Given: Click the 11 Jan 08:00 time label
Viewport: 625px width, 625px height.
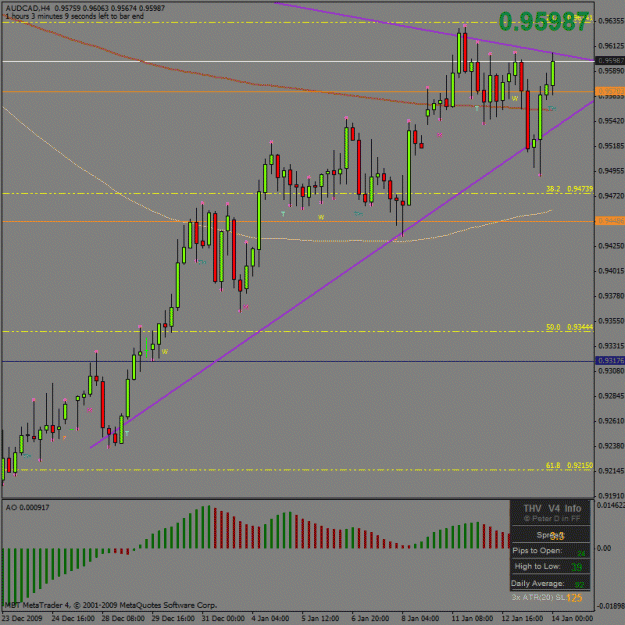Looking at the screenshot, I should (x=473, y=618).
